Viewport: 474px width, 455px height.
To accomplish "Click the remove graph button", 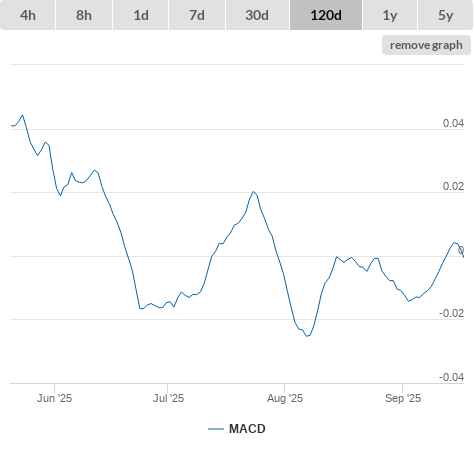I will click(426, 45).
